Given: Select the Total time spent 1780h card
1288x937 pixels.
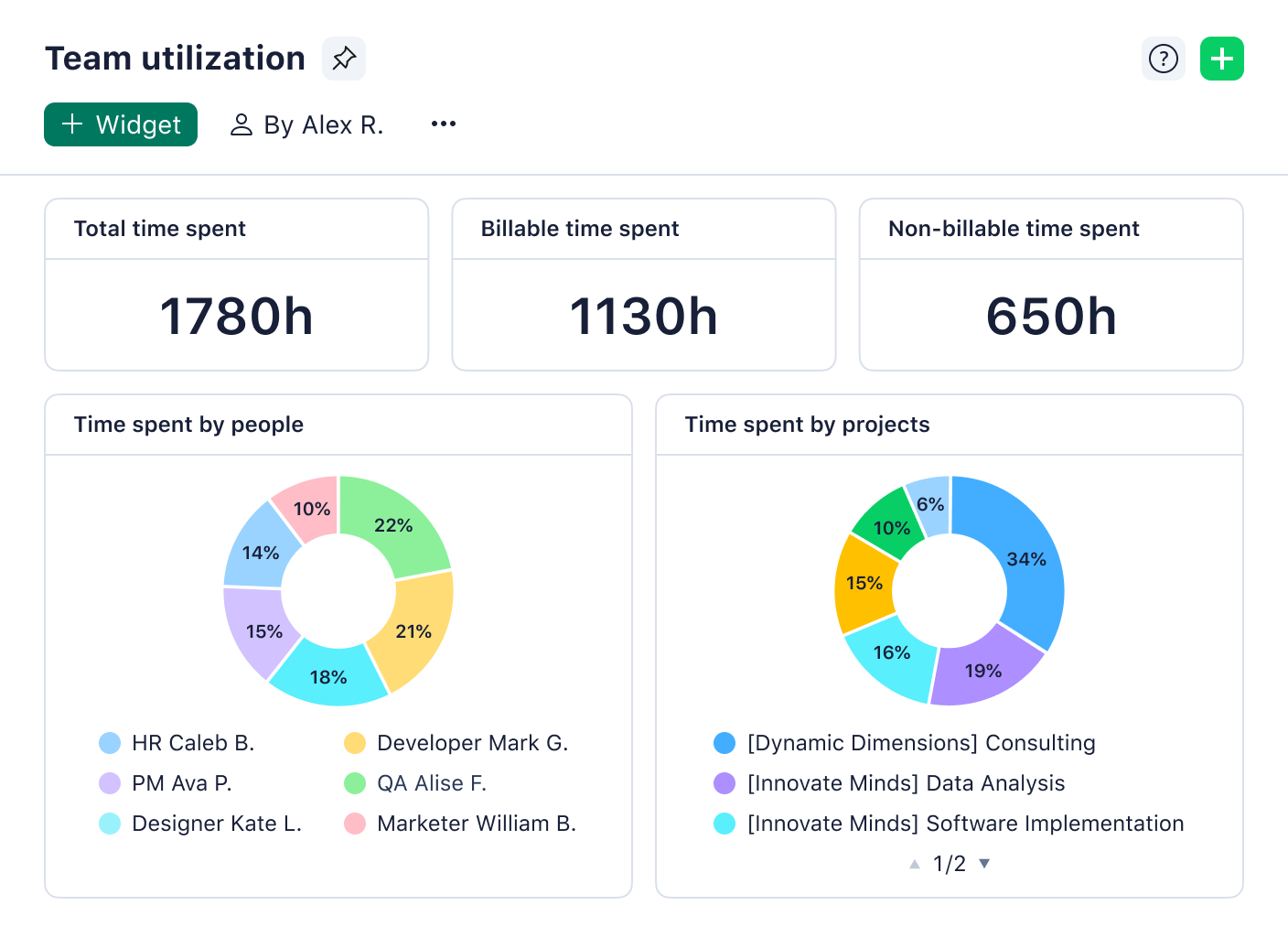Looking at the screenshot, I should [236, 316].
